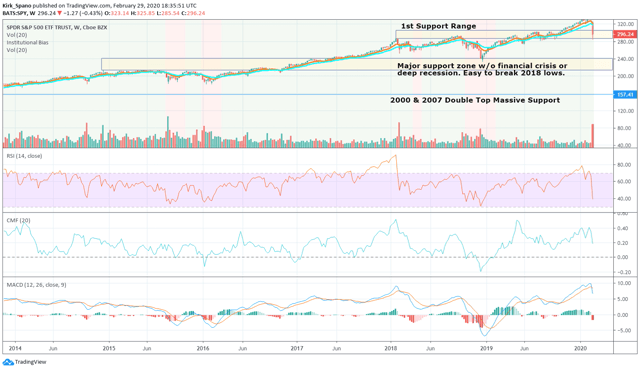
Task: Click the 10.00 MACD axis label
Action: (624, 283)
